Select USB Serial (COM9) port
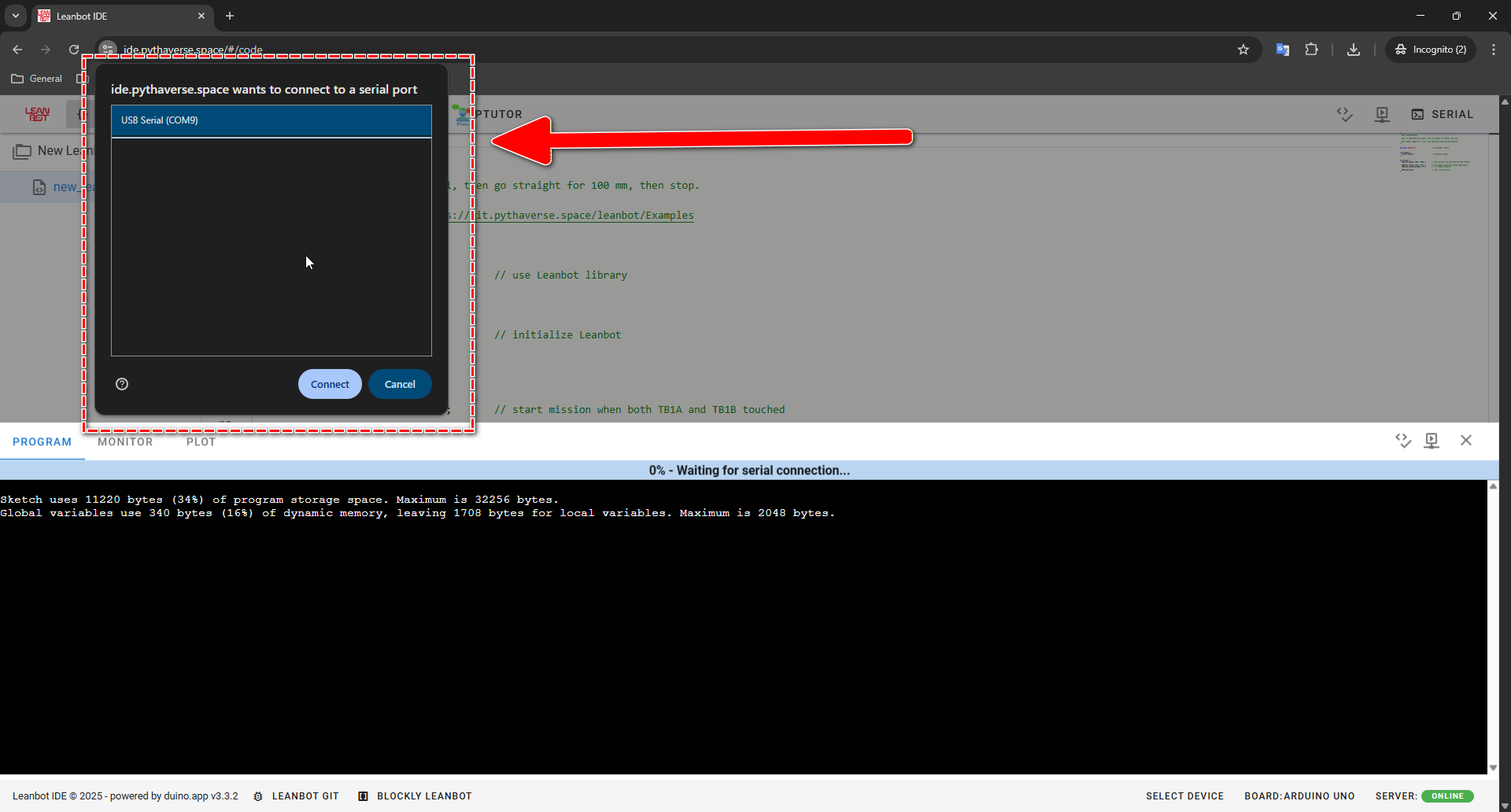 tap(271, 120)
